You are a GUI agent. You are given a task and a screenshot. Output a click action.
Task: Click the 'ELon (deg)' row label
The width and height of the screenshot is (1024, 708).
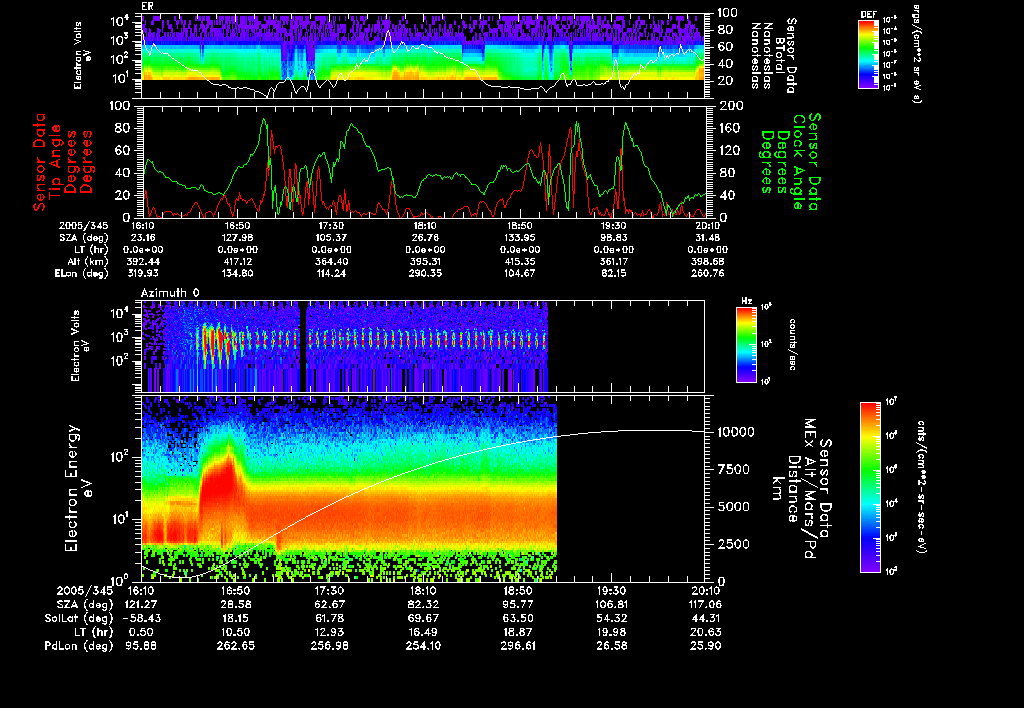(82, 274)
